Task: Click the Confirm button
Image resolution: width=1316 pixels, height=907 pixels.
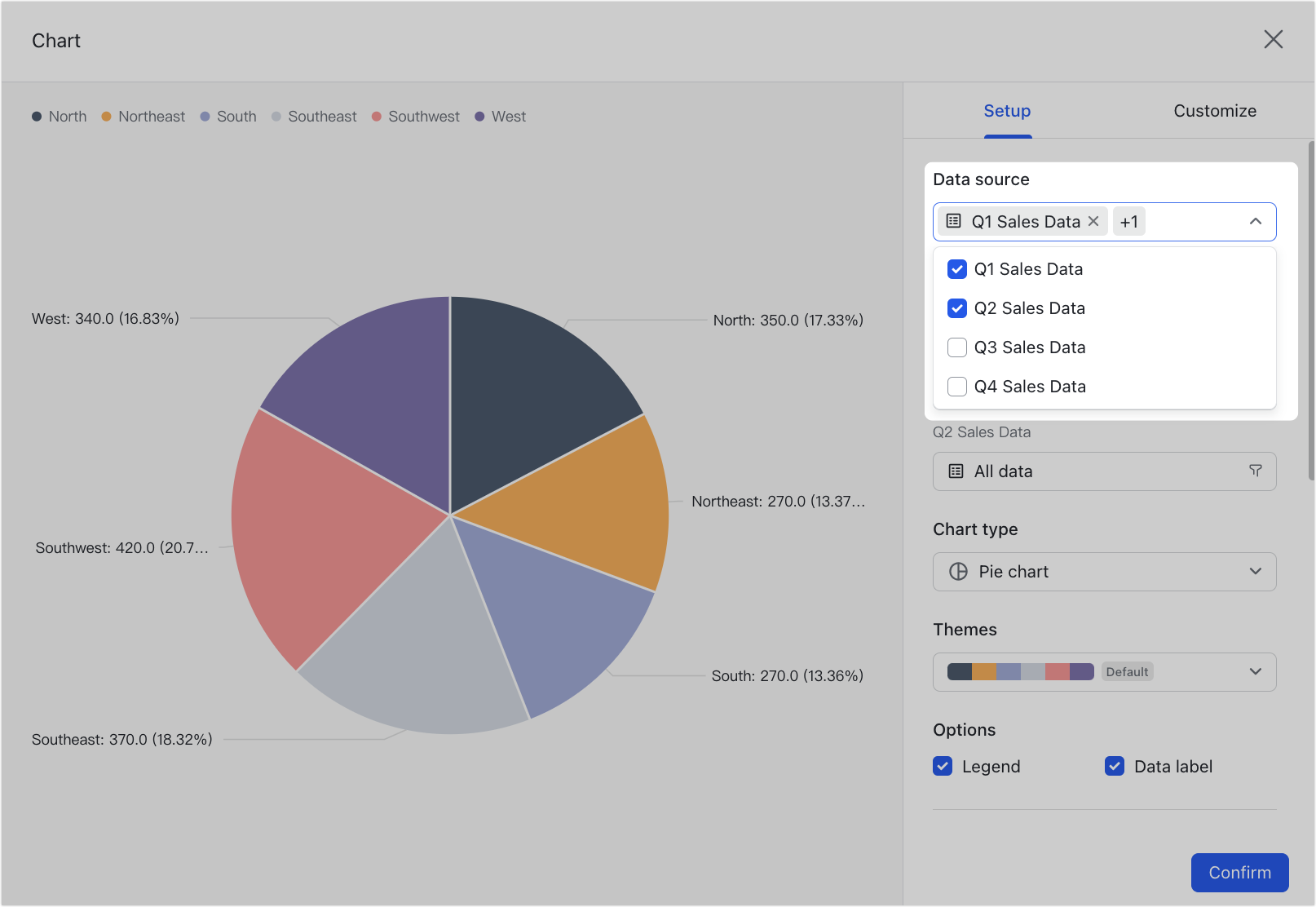Action: pyautogui.click(x=1239, y=872)
